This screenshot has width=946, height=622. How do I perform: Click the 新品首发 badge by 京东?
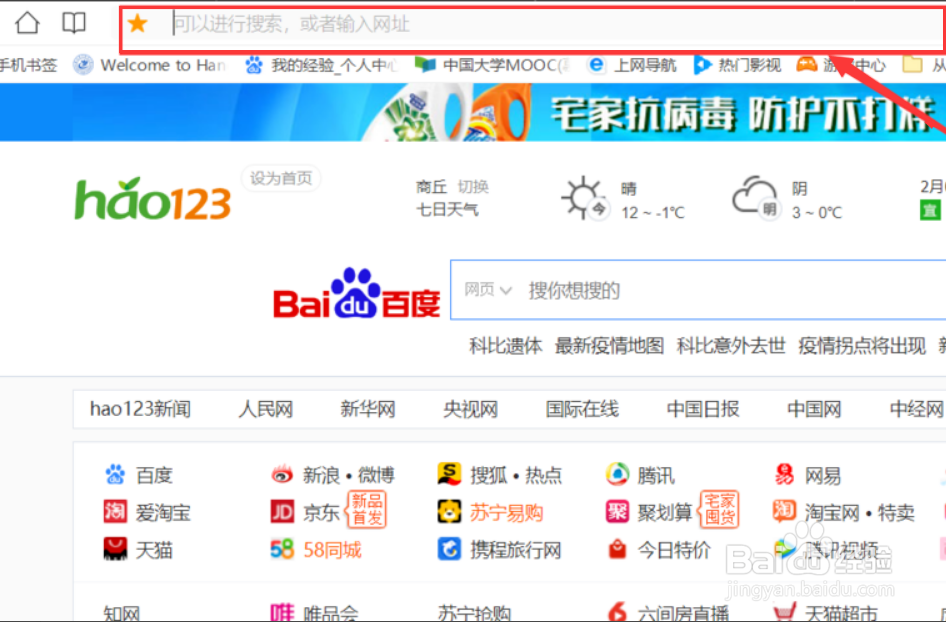(367, 509)
